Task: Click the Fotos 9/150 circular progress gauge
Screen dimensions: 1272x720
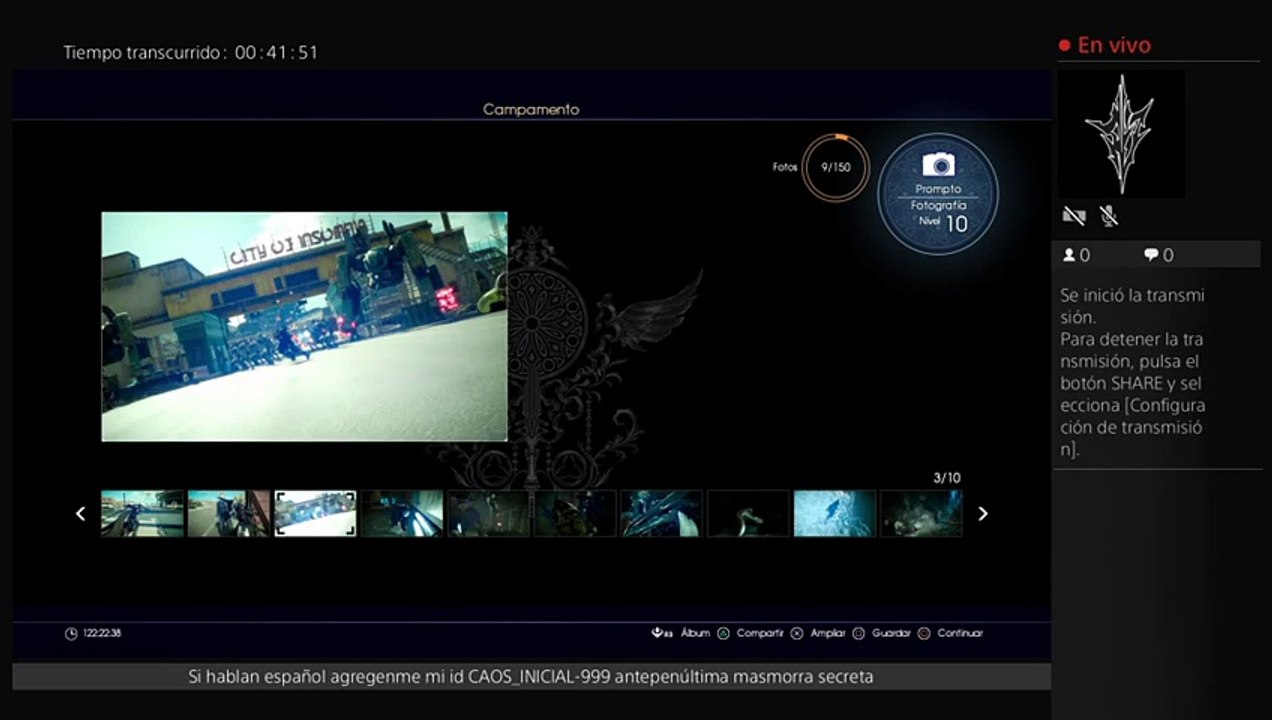Action: (836, 167)
